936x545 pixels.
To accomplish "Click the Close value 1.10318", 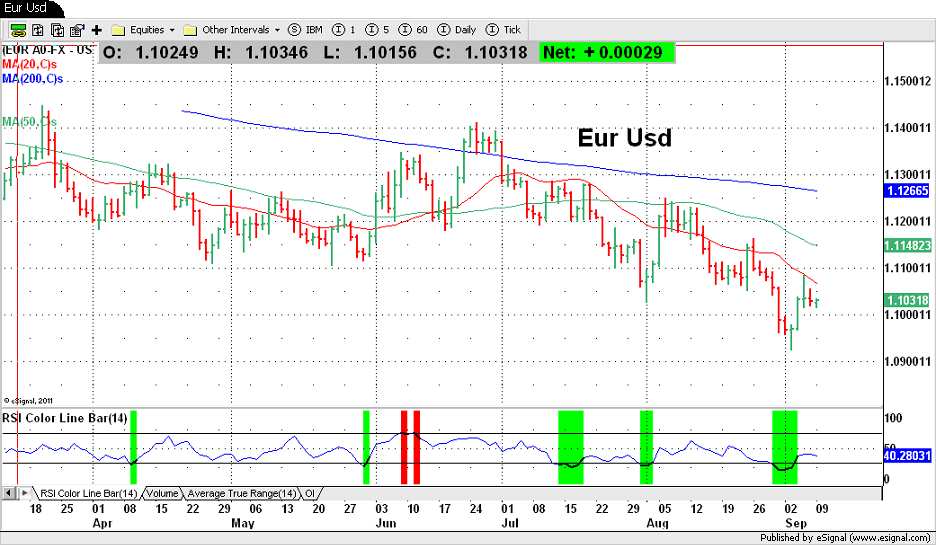I will (x=495, y=53).
